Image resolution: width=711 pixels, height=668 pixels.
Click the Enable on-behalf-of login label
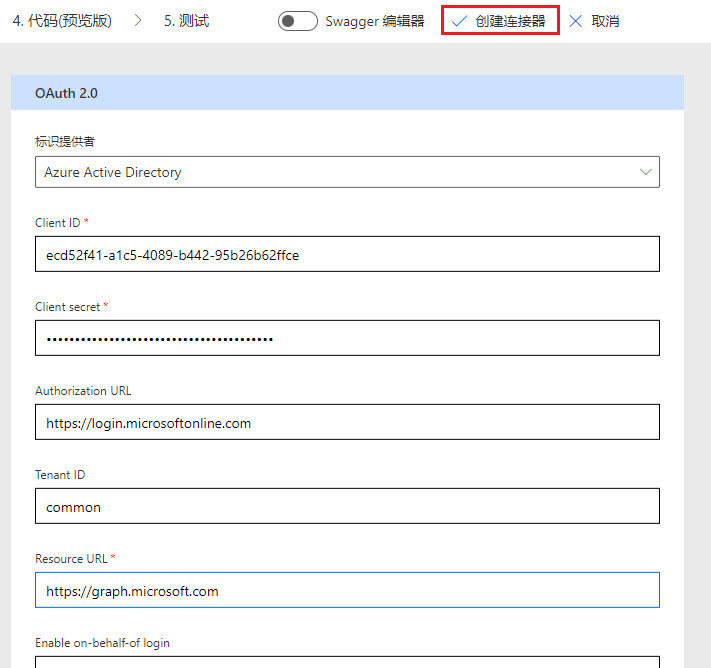(x=102, y=643)
